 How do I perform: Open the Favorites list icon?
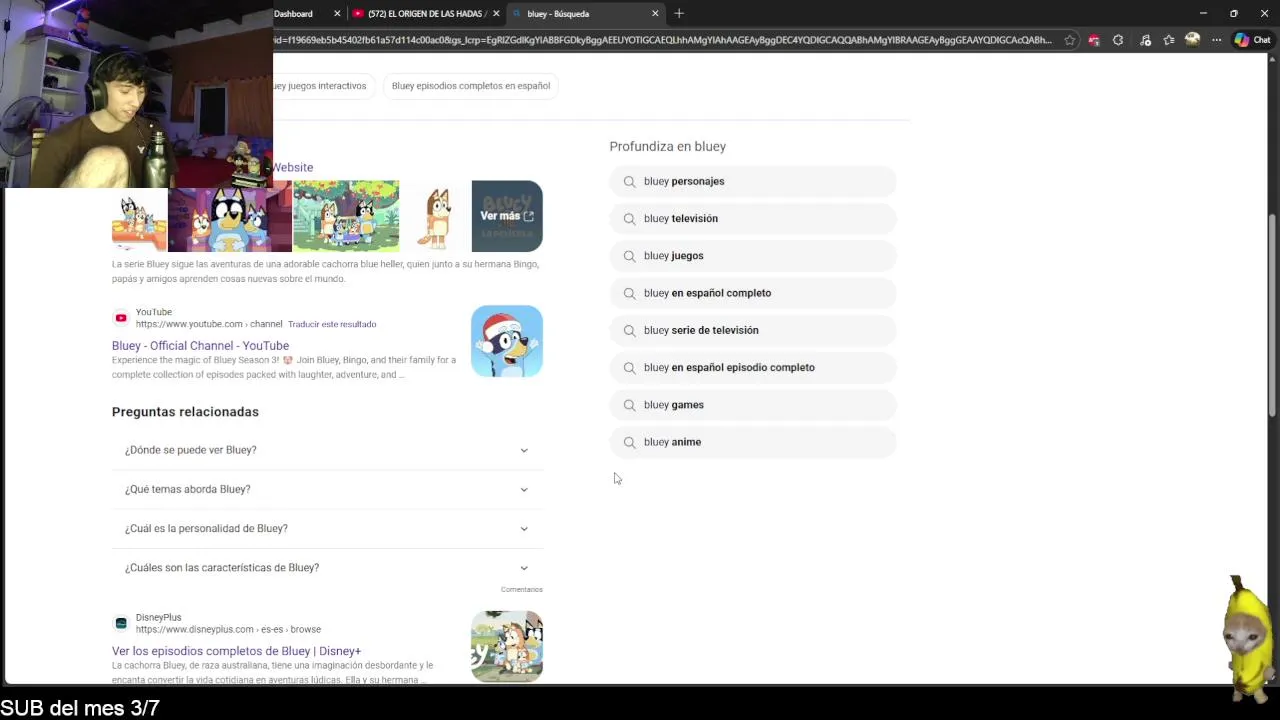point(1168,40)
